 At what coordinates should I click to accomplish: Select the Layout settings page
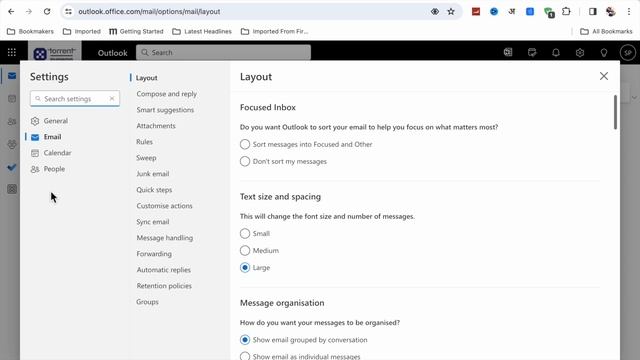(x=147, y=78)
